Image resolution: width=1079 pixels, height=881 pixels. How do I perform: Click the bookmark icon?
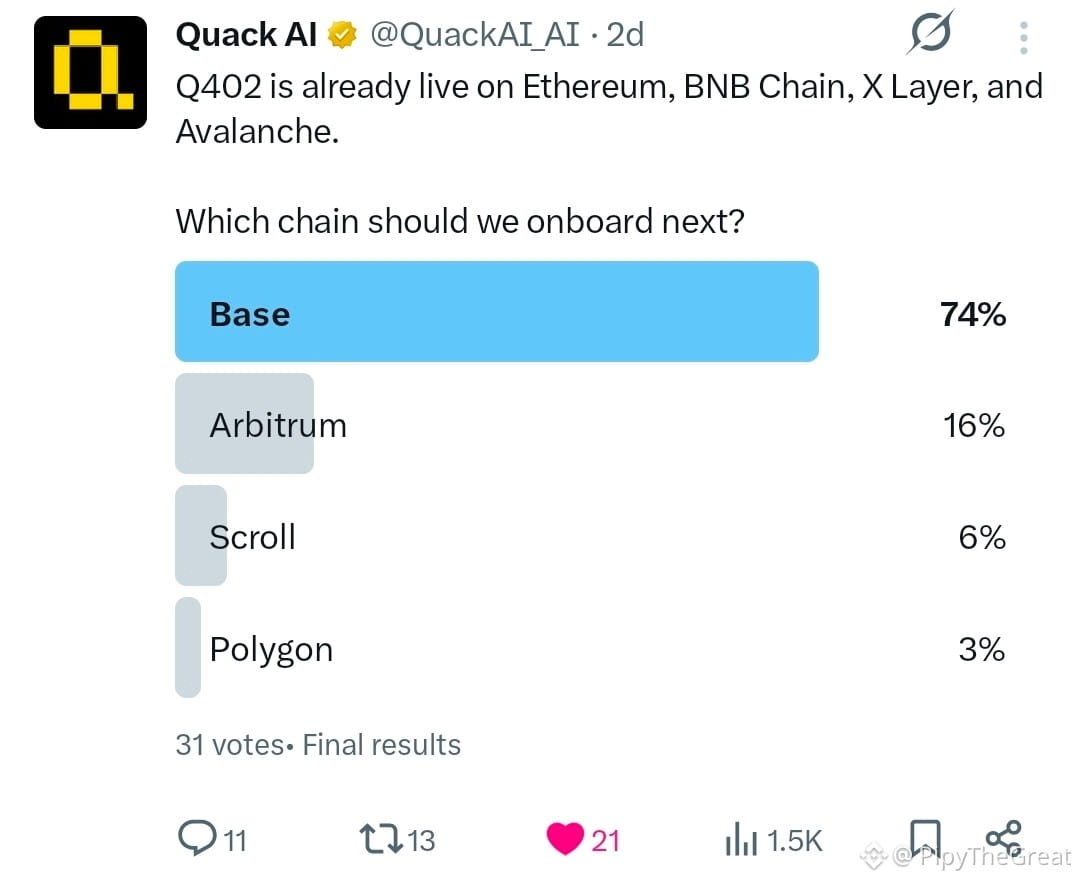click(925, 838)
